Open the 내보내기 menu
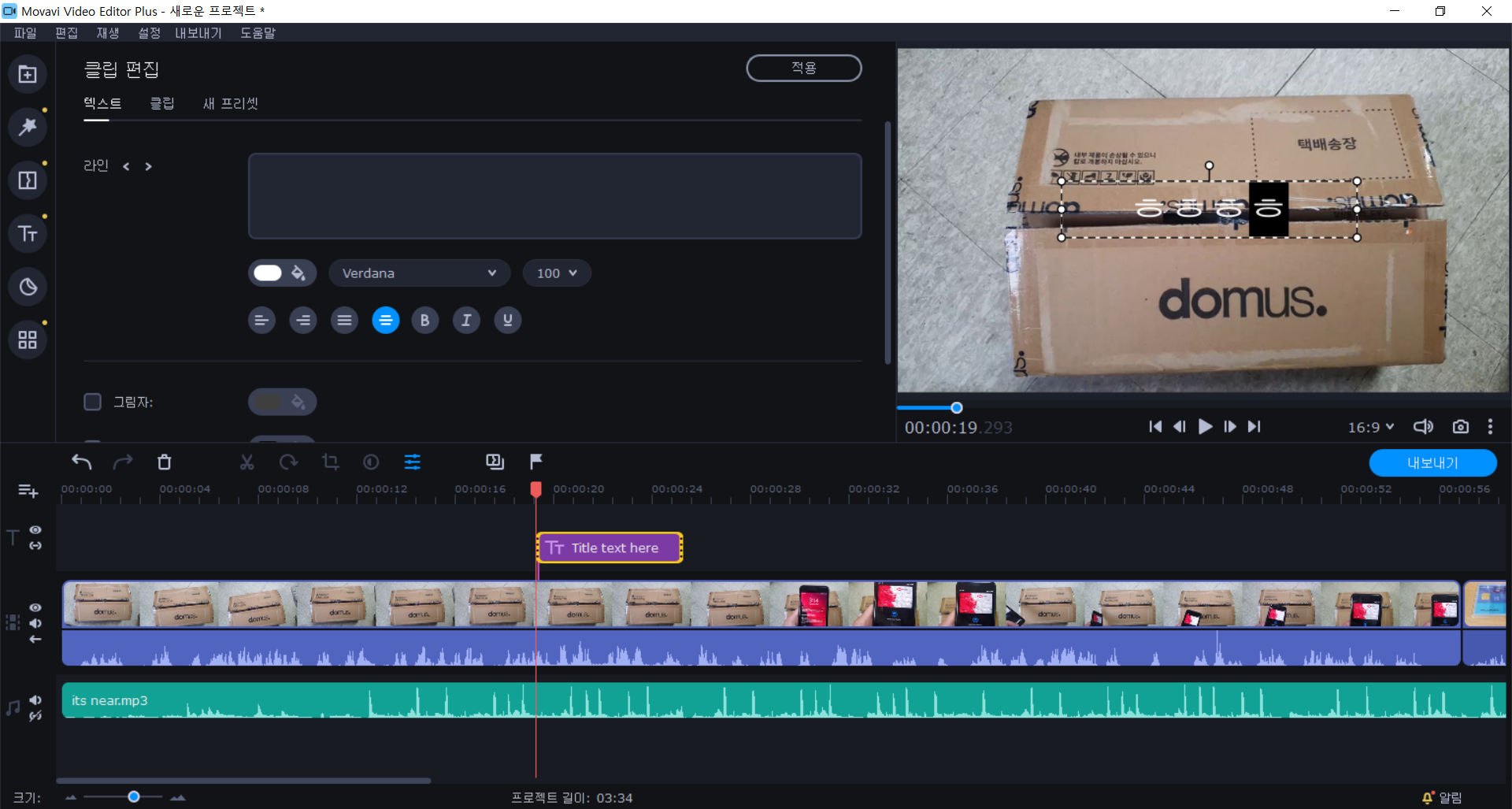Screen dimensions: 1512x809 [198, 33]
